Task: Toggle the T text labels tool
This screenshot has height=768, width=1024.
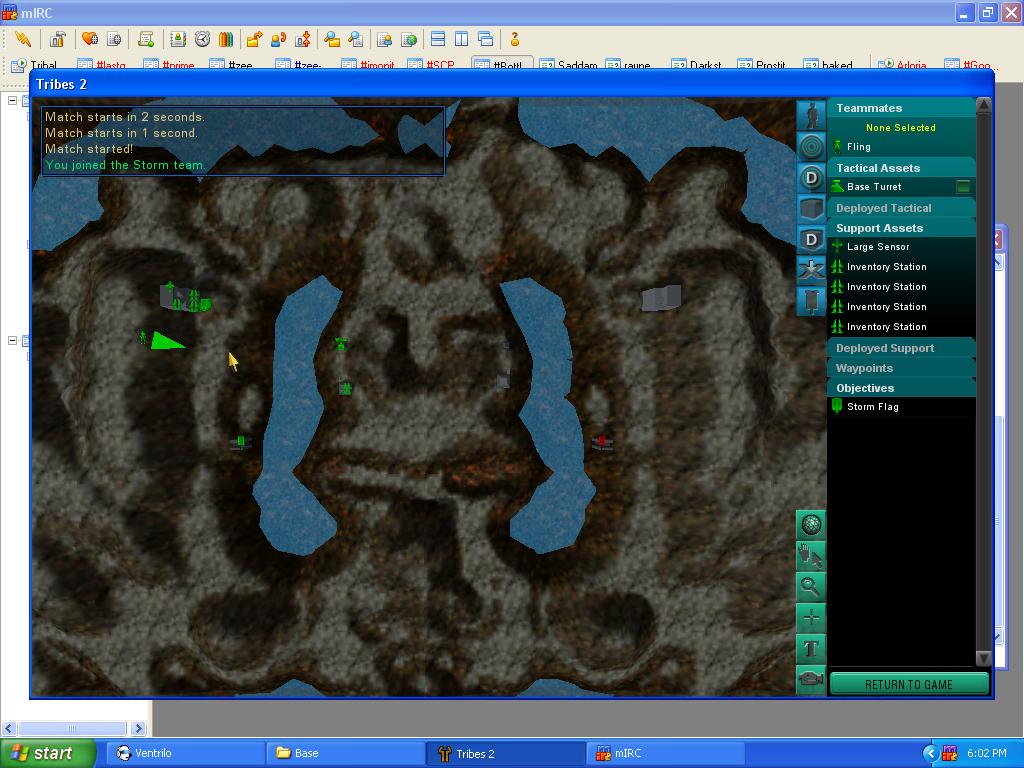Action: pos(811,648)
